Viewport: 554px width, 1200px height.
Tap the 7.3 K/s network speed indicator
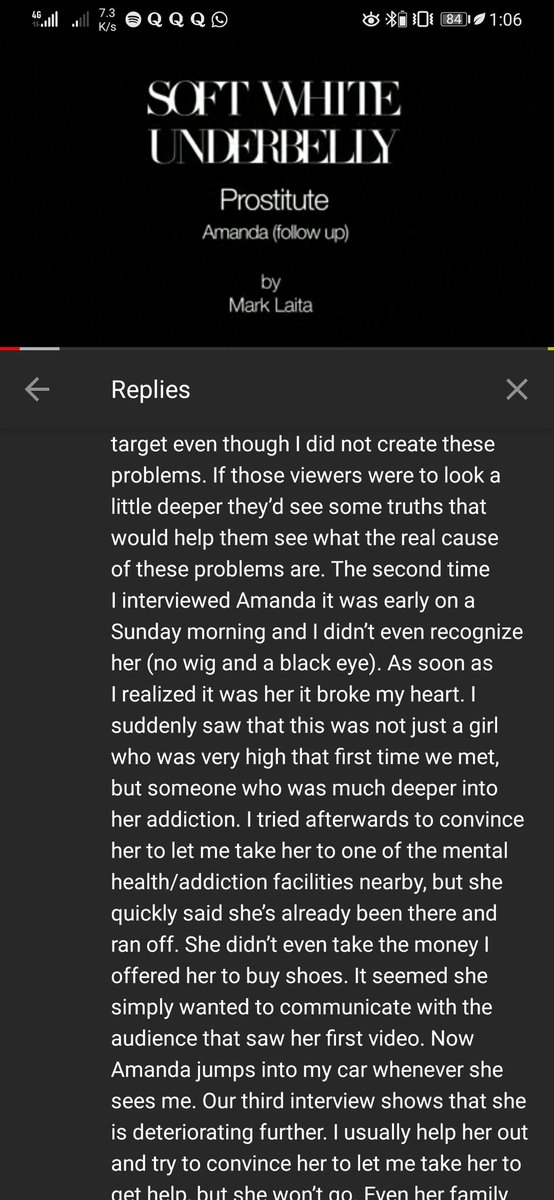107,19
